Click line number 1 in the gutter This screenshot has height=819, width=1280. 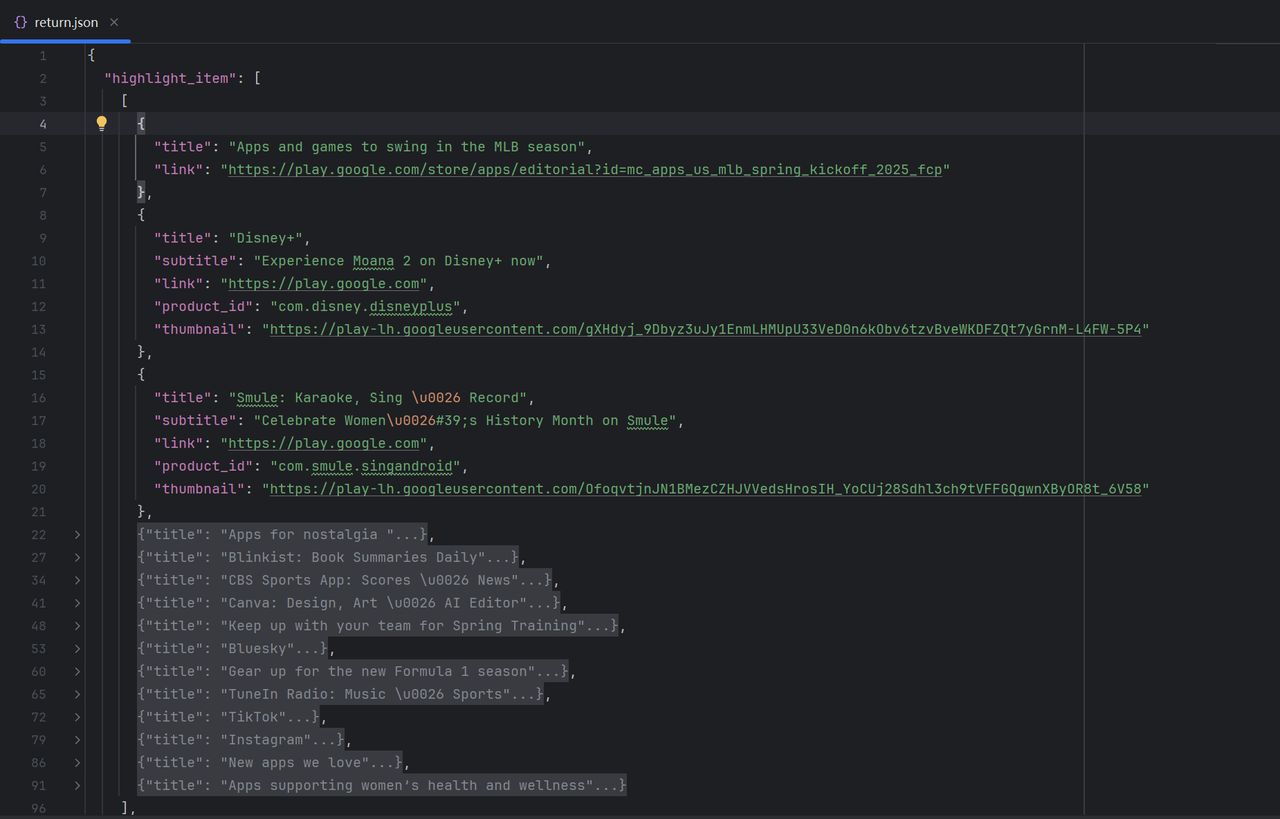43,55
